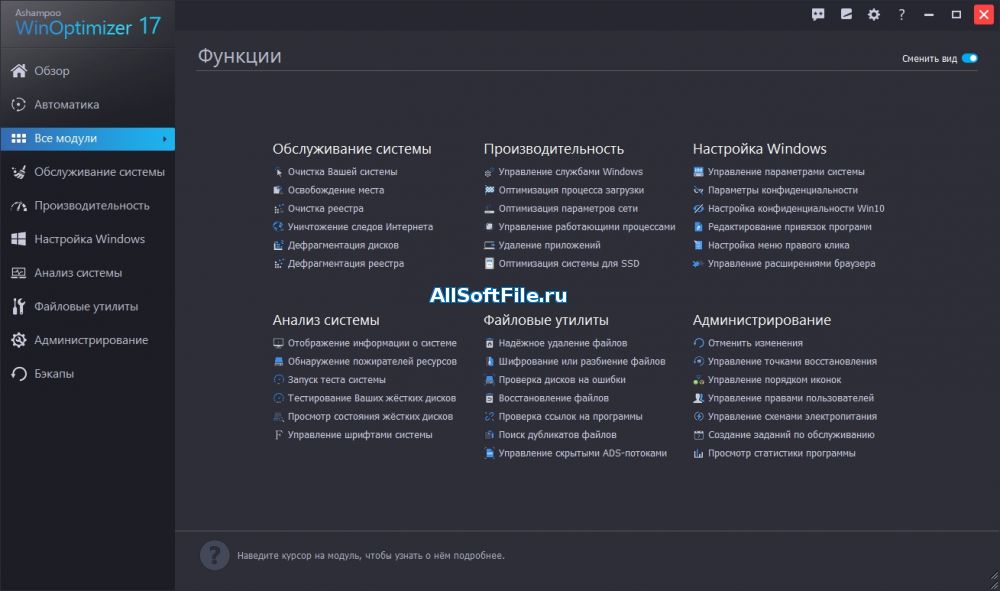
Task: Open Проверка дисков на ошибки module
Action: pyautogui.click(x=562, y=380)
